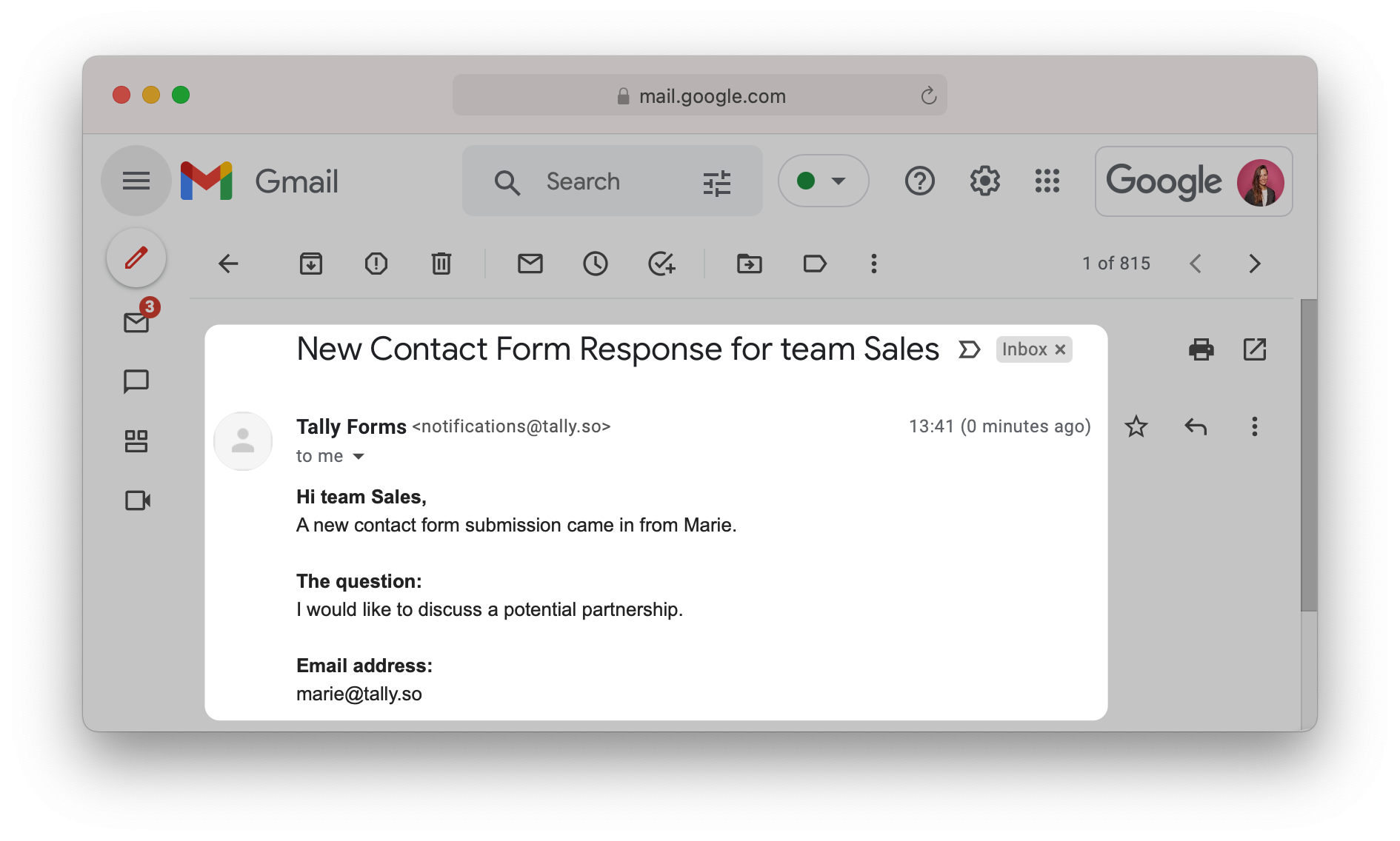The height and width of the screenshot is (841, 1400).
Task: Click the search magnifier icon
Action: (x=507, y=182)
